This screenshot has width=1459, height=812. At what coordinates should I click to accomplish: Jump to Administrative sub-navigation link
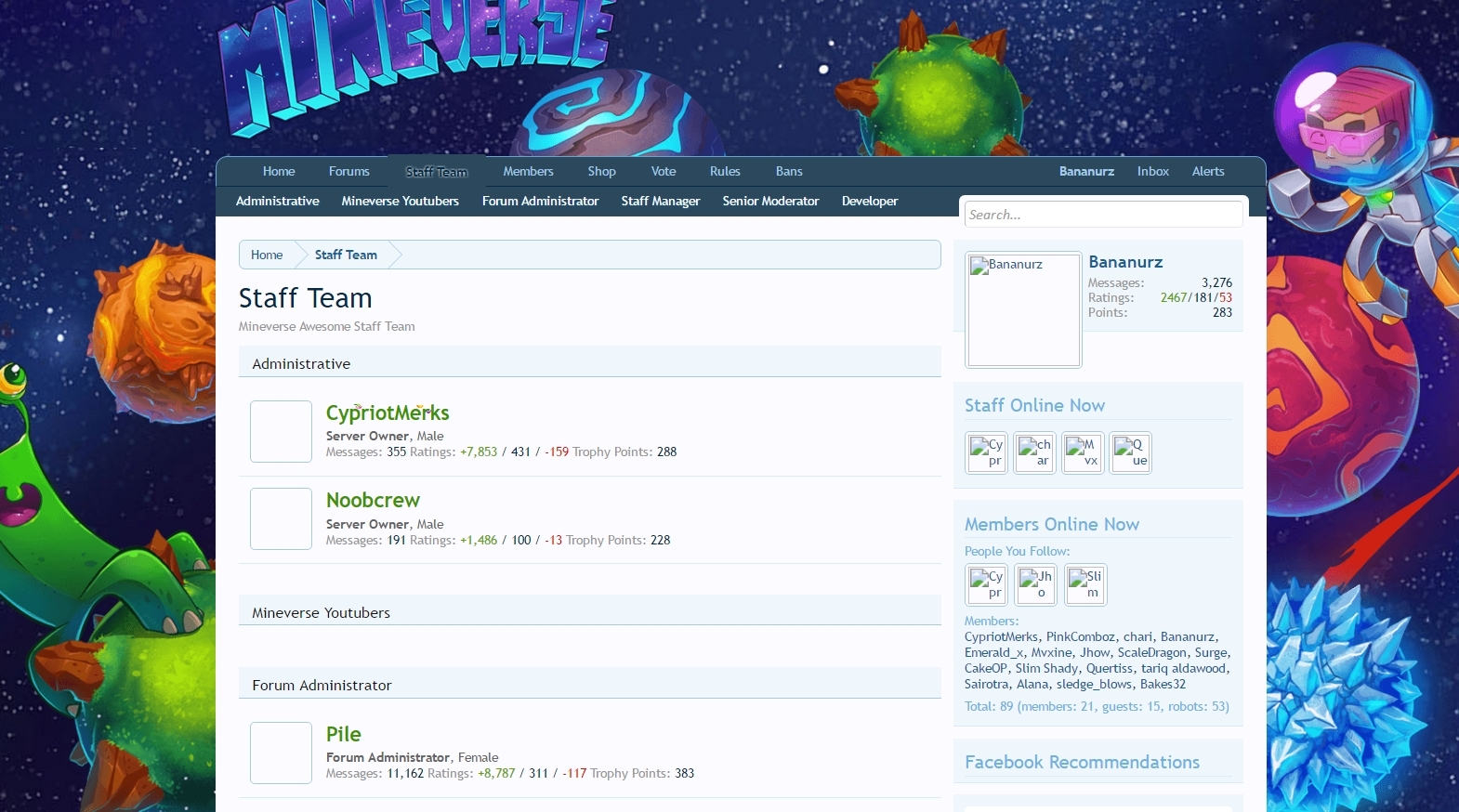[x=277, y=201]
